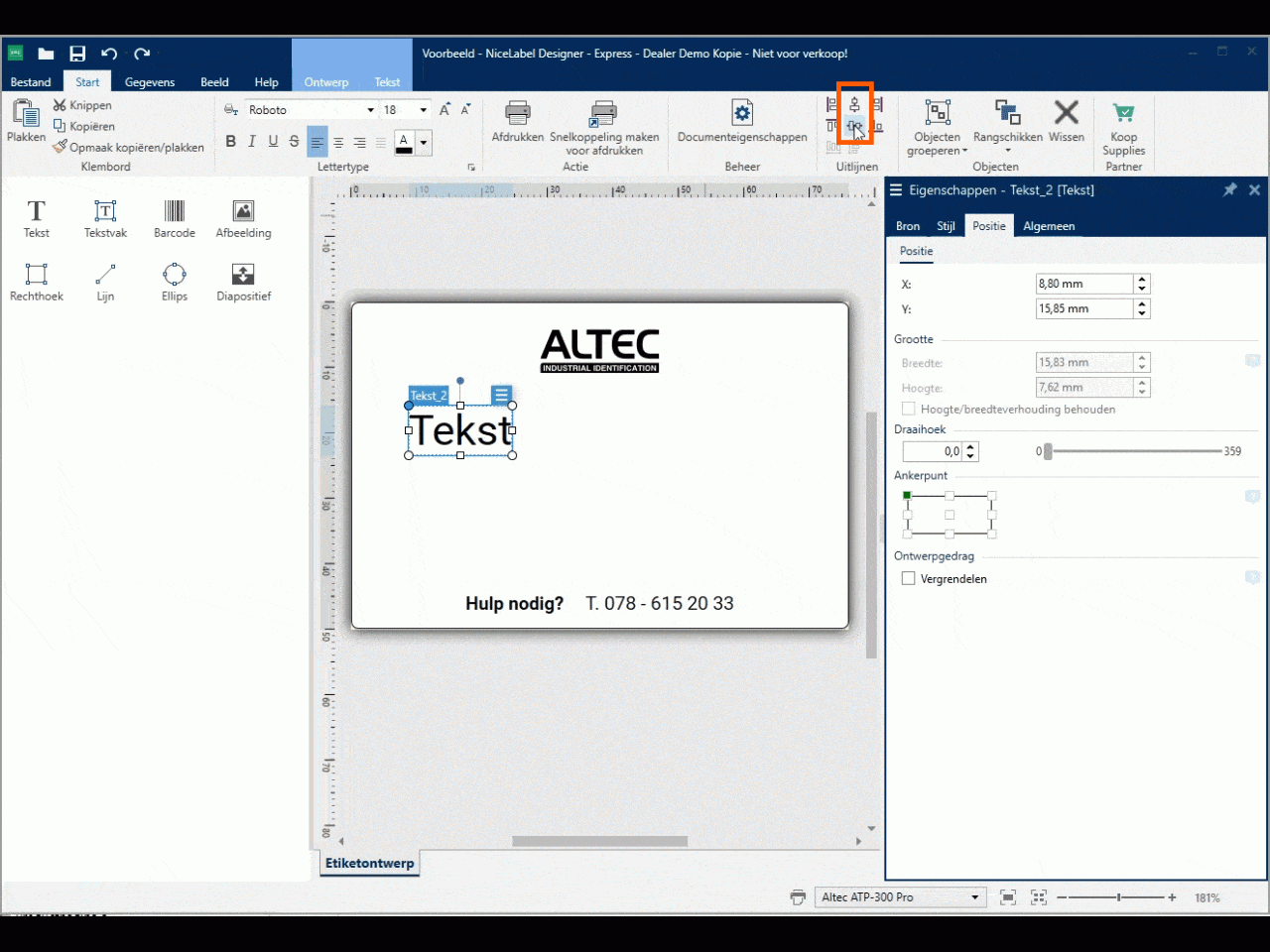Viewport: 1270px width, 952px height.
Task: Click the open folder icon in title bar
Action: [x=46, y=54]
